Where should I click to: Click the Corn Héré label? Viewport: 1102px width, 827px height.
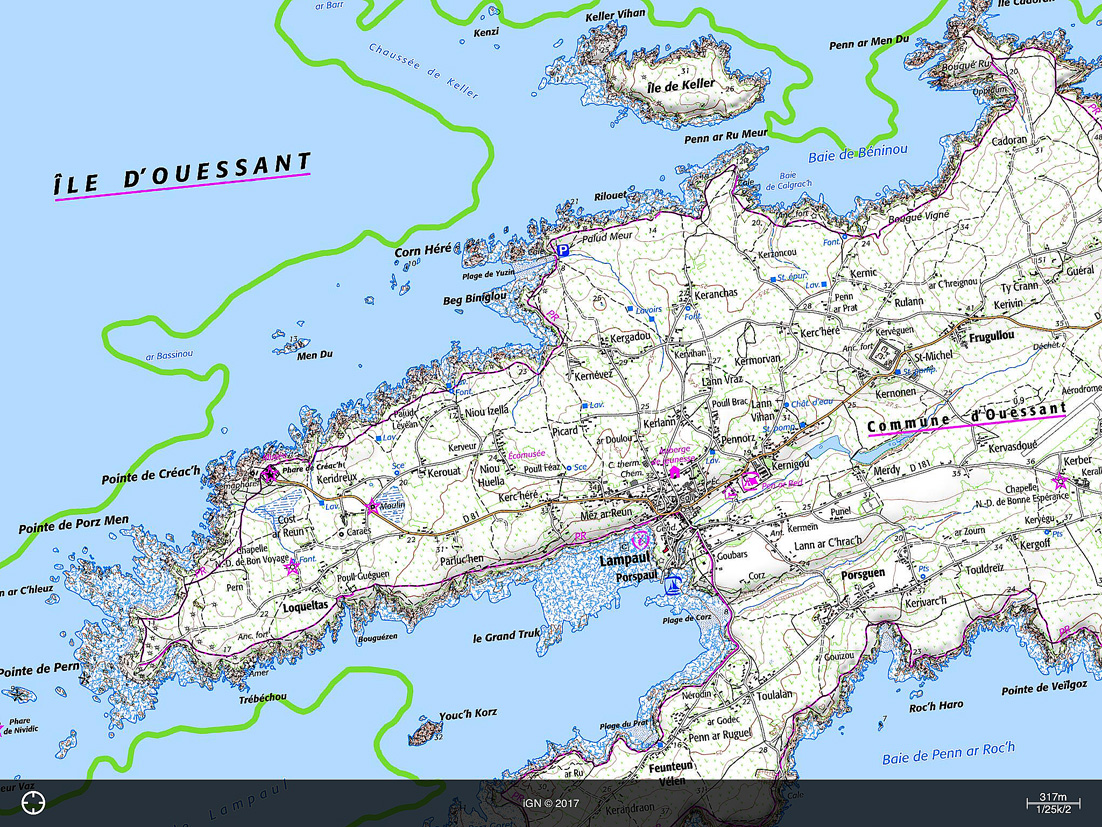pos(422,250)
